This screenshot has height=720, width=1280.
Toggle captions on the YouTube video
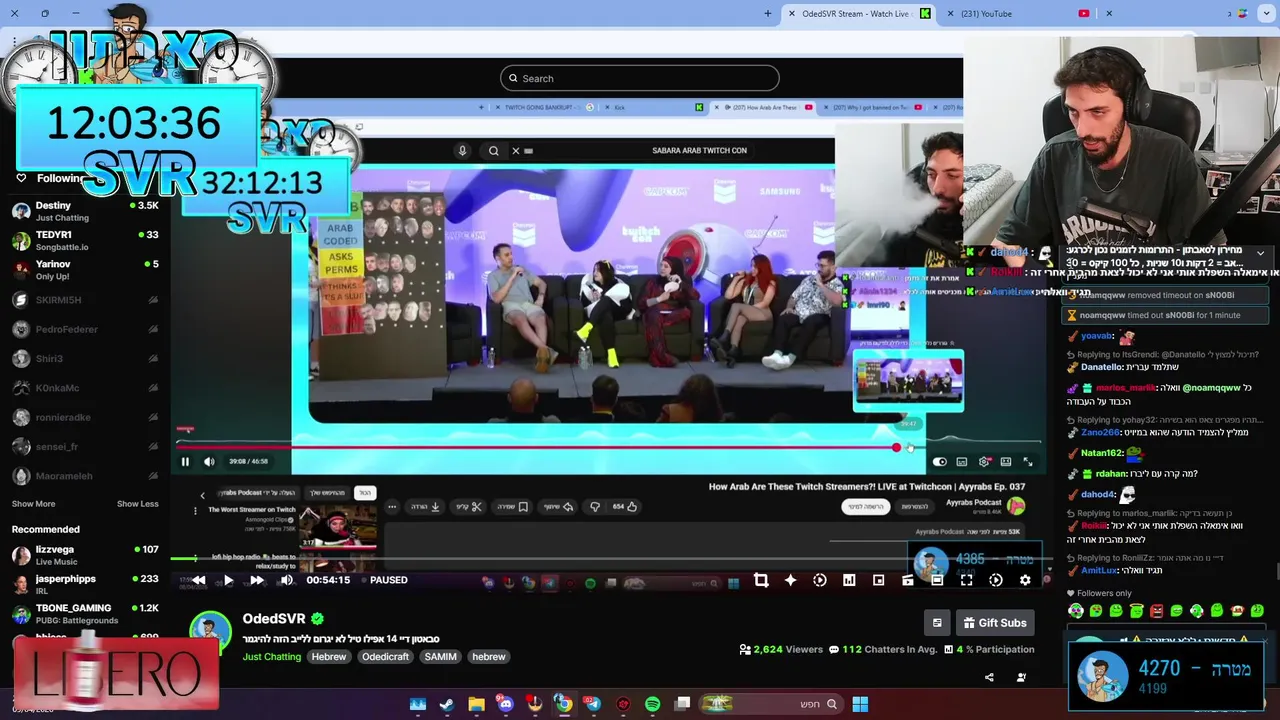coord(962,462)
